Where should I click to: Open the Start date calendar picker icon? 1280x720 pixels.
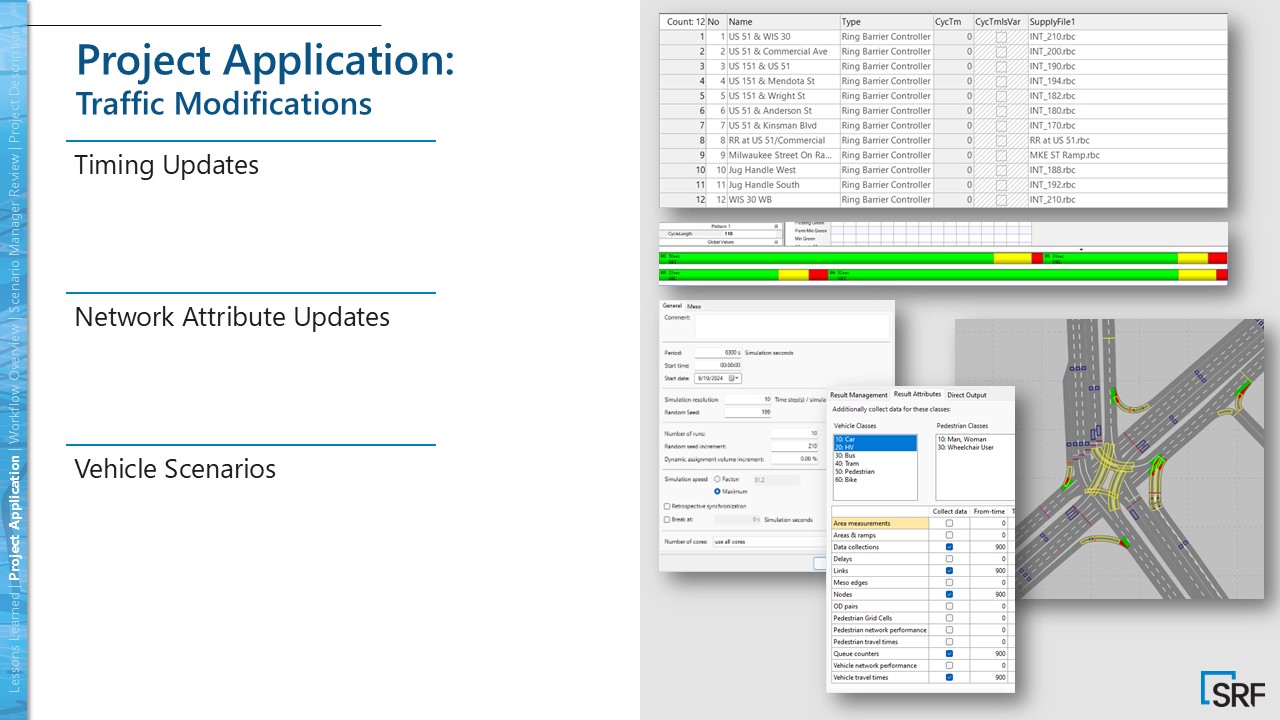(733, 378)
